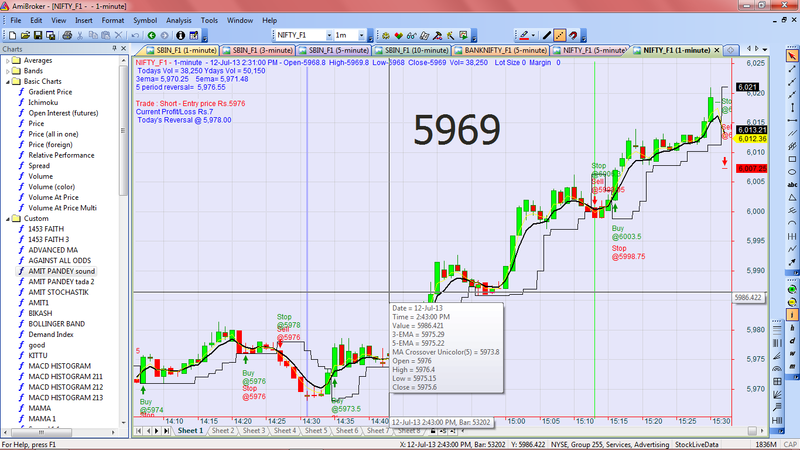Select the abc text tool

point(792,185)
